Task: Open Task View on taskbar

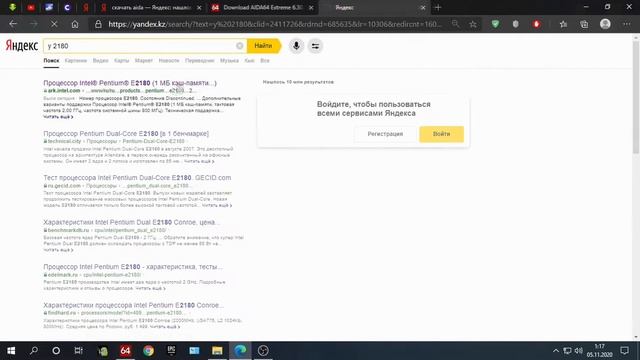Action: 78,351
